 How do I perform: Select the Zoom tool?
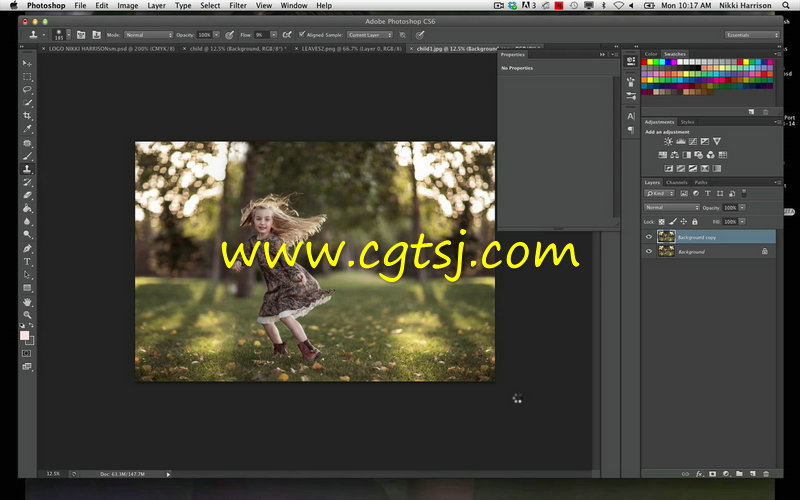27,315
